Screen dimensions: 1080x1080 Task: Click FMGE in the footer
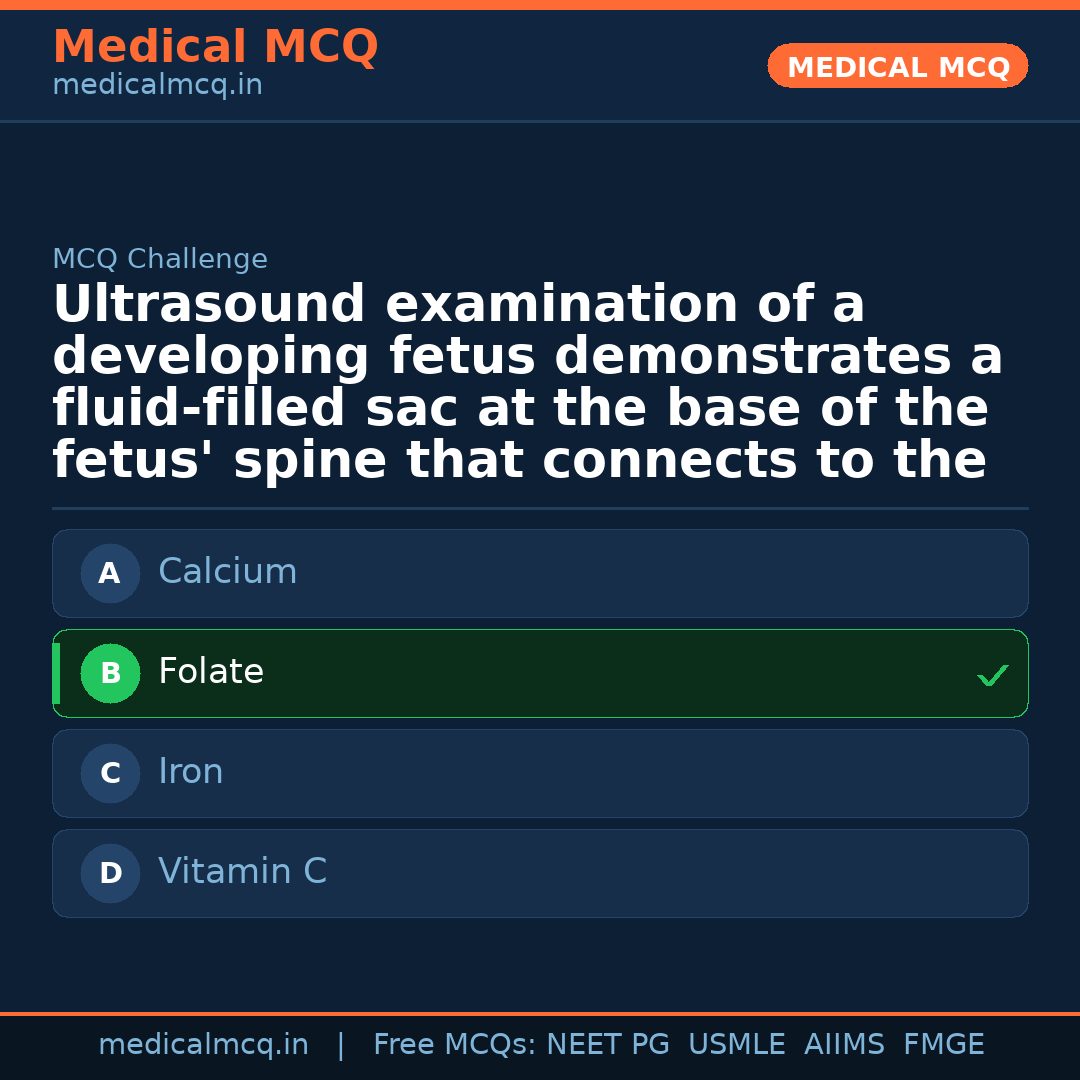point(943,1045)
